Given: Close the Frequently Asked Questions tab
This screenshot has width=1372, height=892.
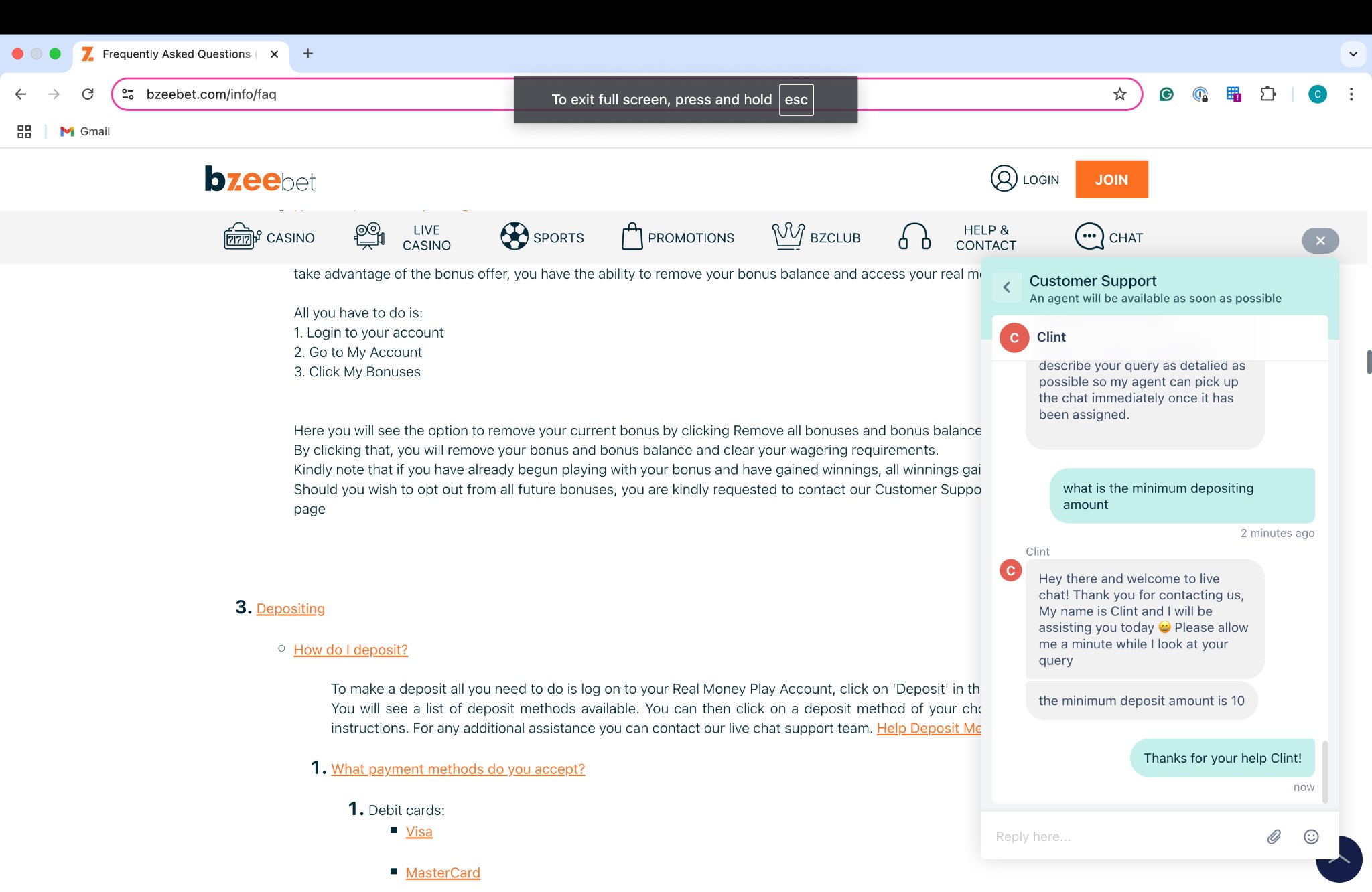Looking at the screenshot, I should 274,54.
